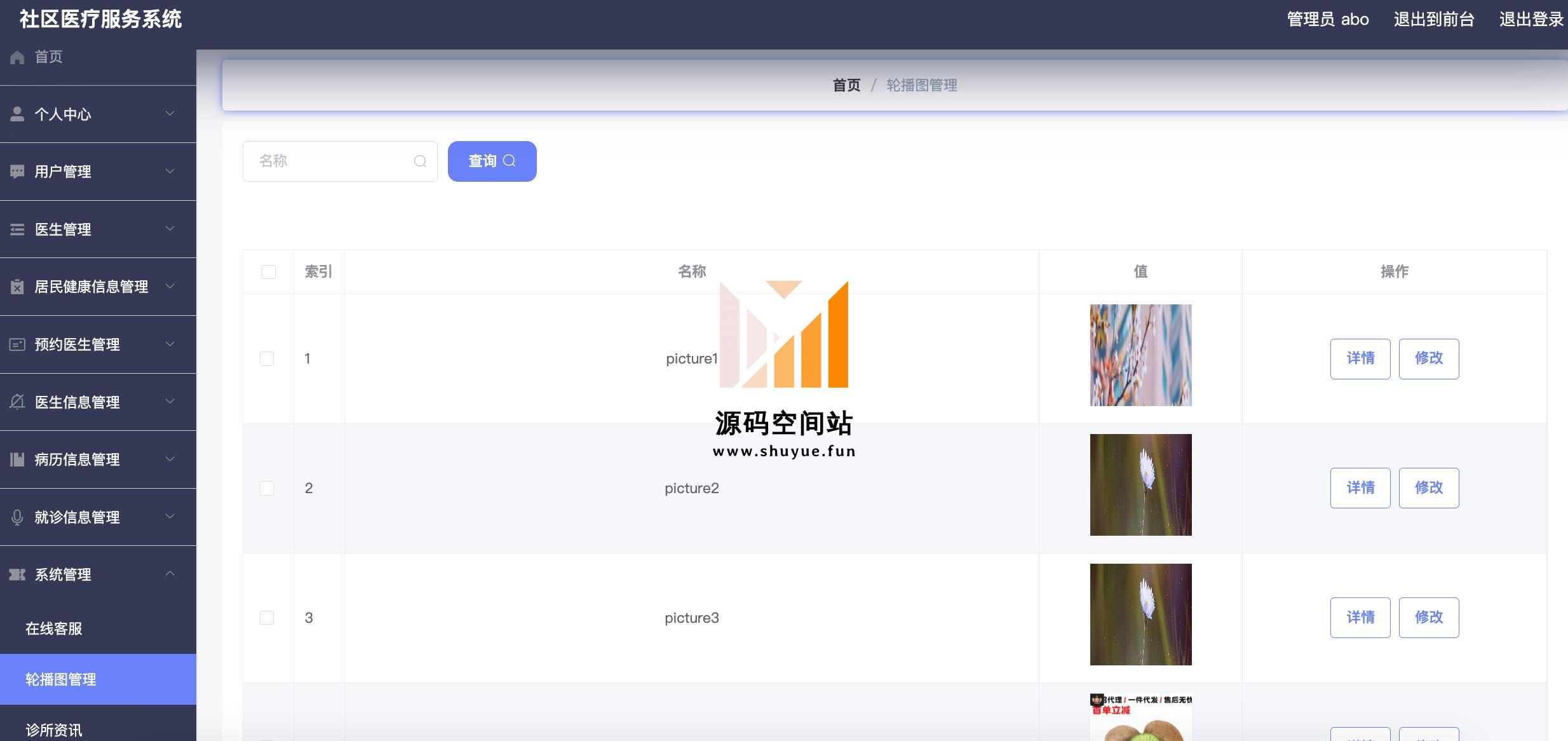Toggle the select-all checkbox in table header
1568x741 pixels.
coord(269,272)
